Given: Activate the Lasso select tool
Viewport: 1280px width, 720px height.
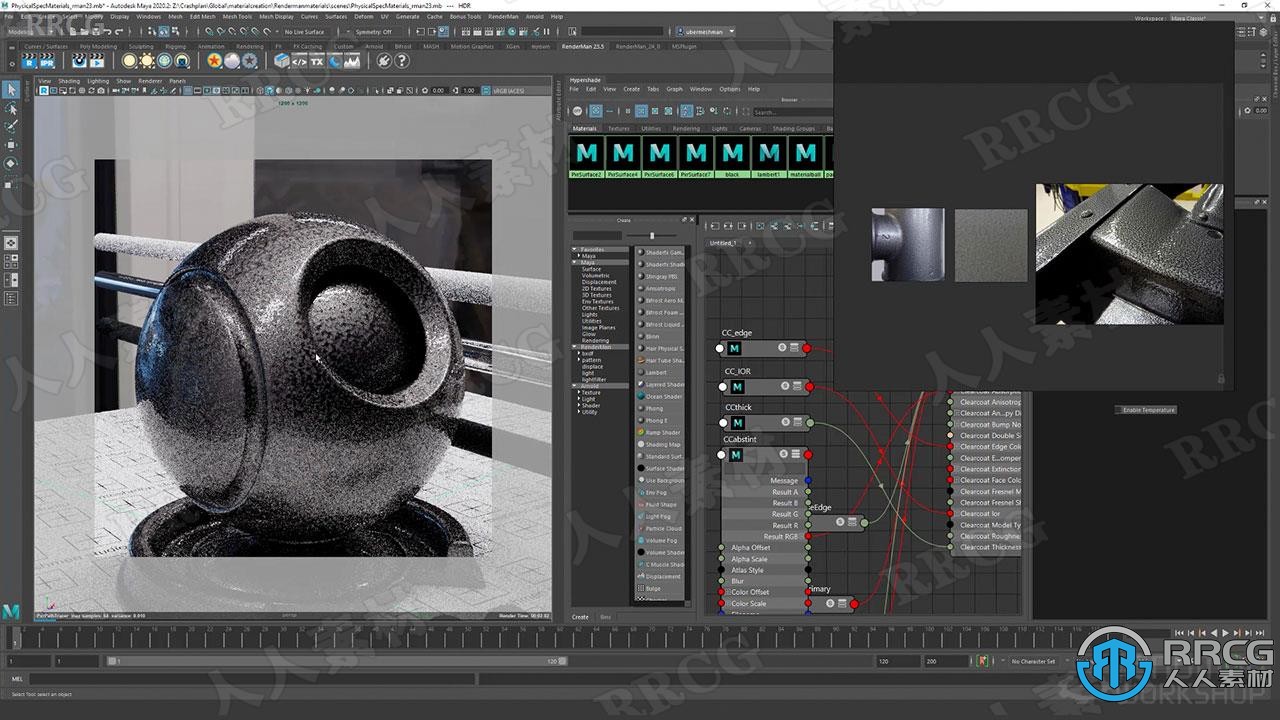Looking at the screenshot, I should coord(11,108).
